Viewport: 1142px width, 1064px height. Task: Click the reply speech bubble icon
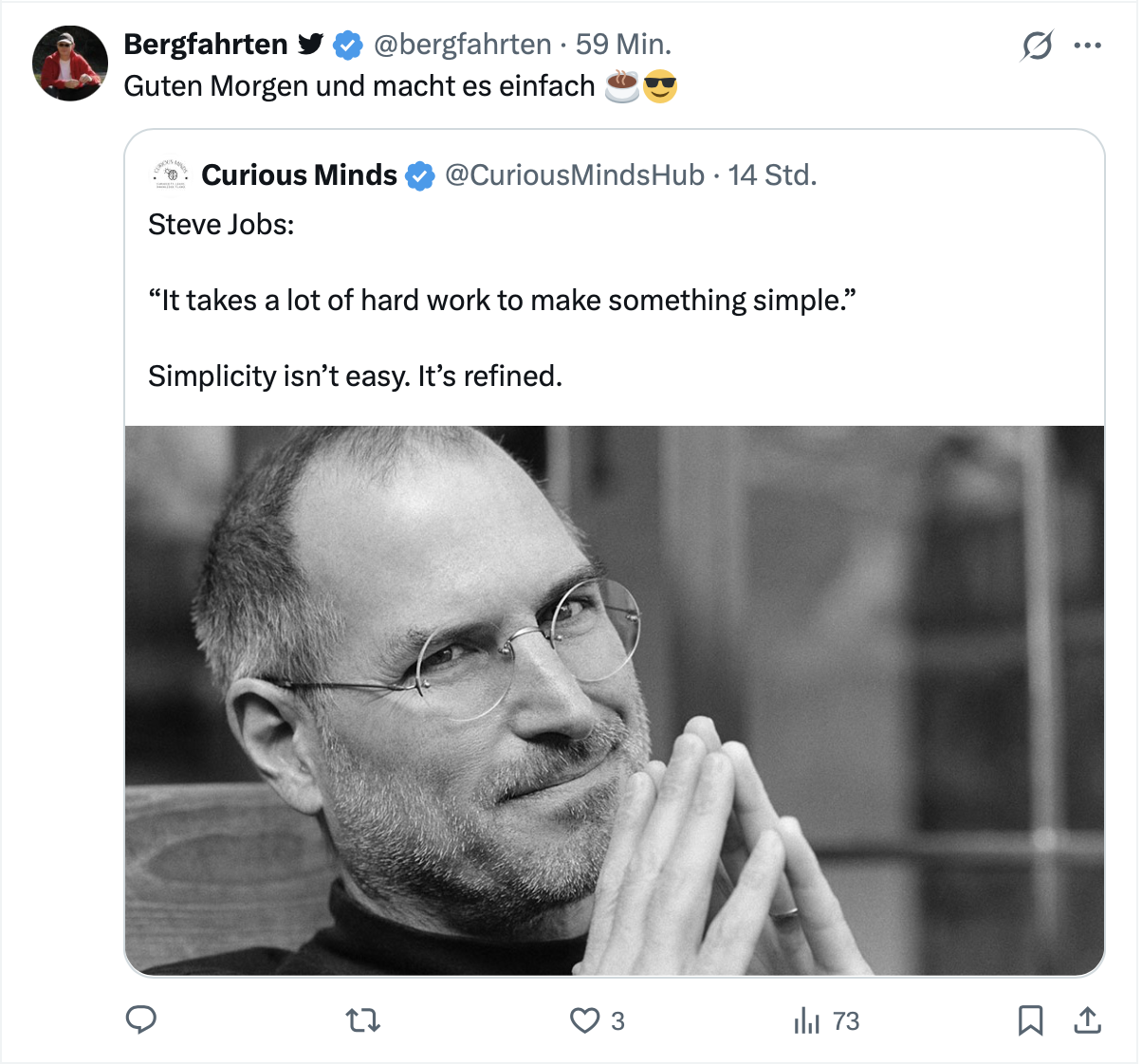coord(141,1019)
